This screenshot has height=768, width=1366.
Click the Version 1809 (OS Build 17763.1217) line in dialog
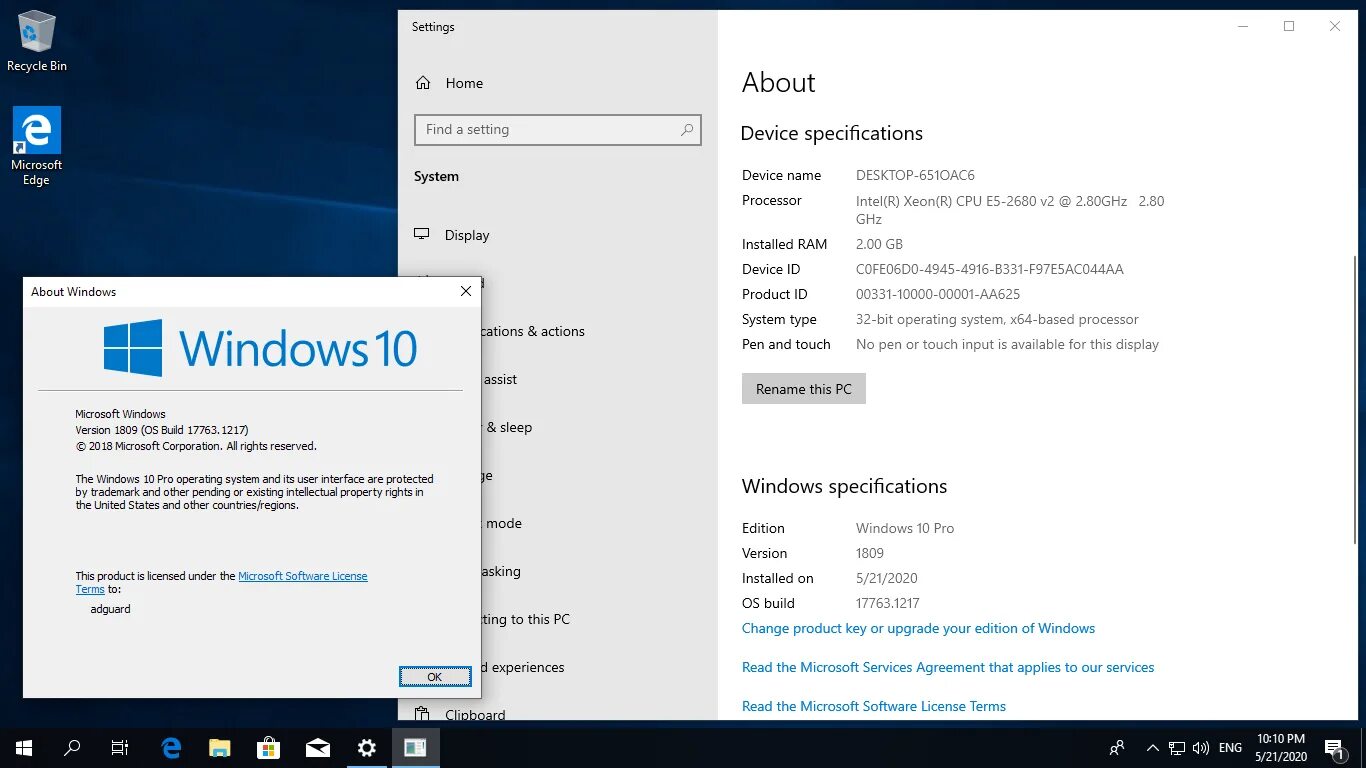162,430
